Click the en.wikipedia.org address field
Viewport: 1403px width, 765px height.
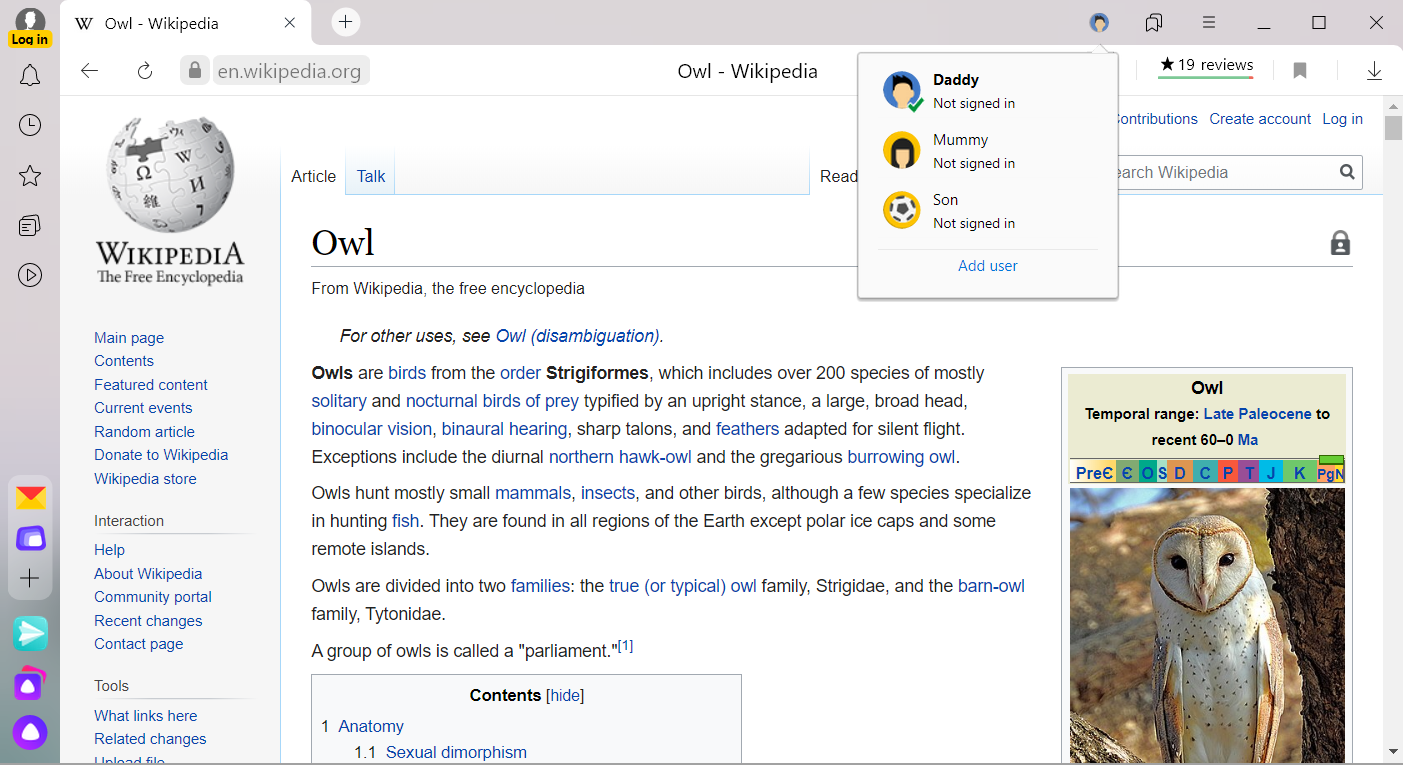(x=289, y=71)
